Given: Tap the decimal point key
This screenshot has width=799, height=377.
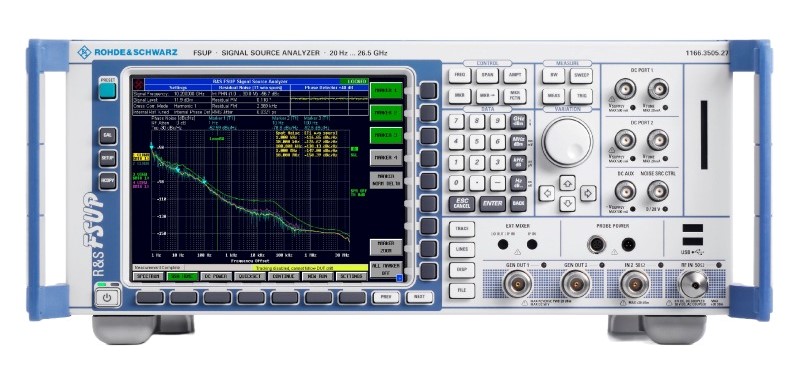Looking at the screenshot, I should (x=477, y=183).
